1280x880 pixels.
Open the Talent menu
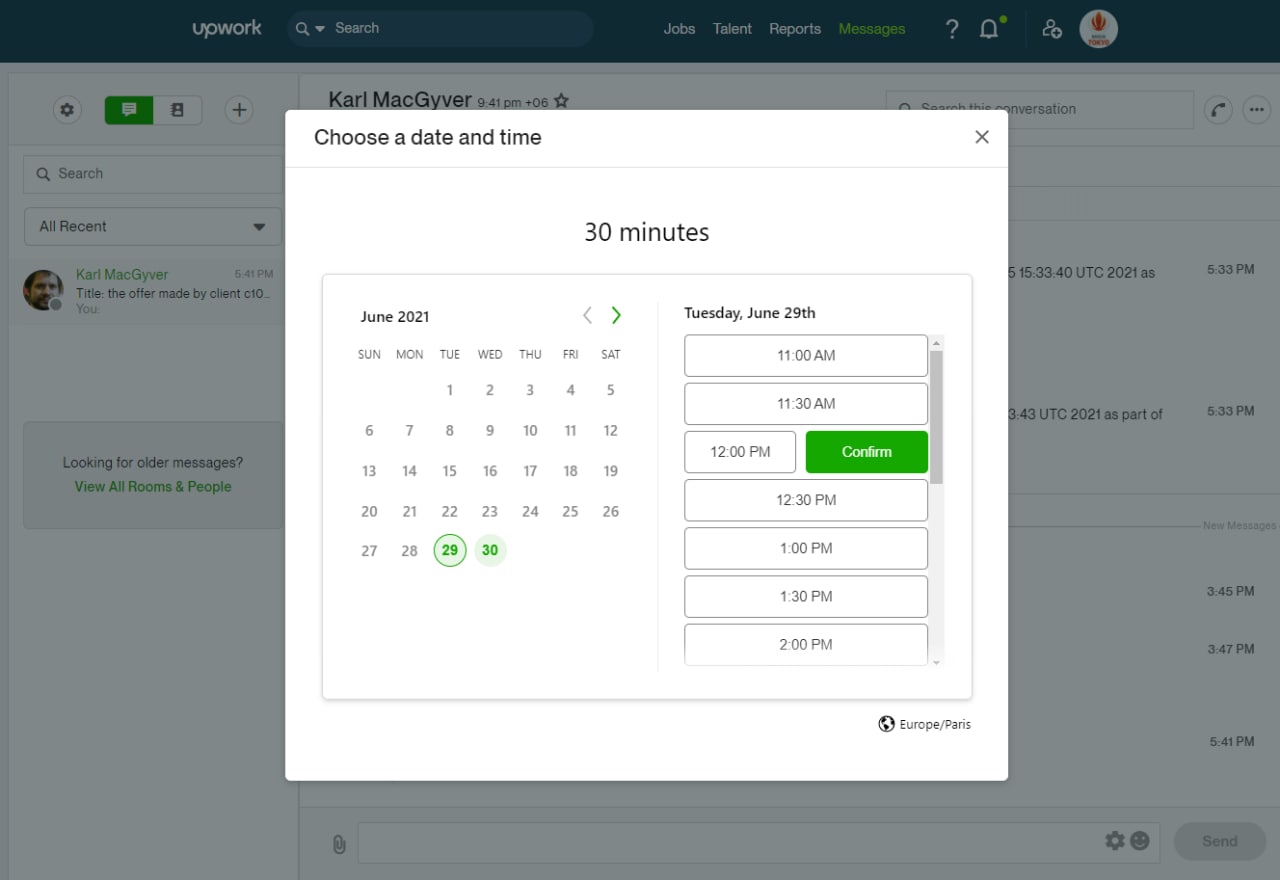point(732,29)
